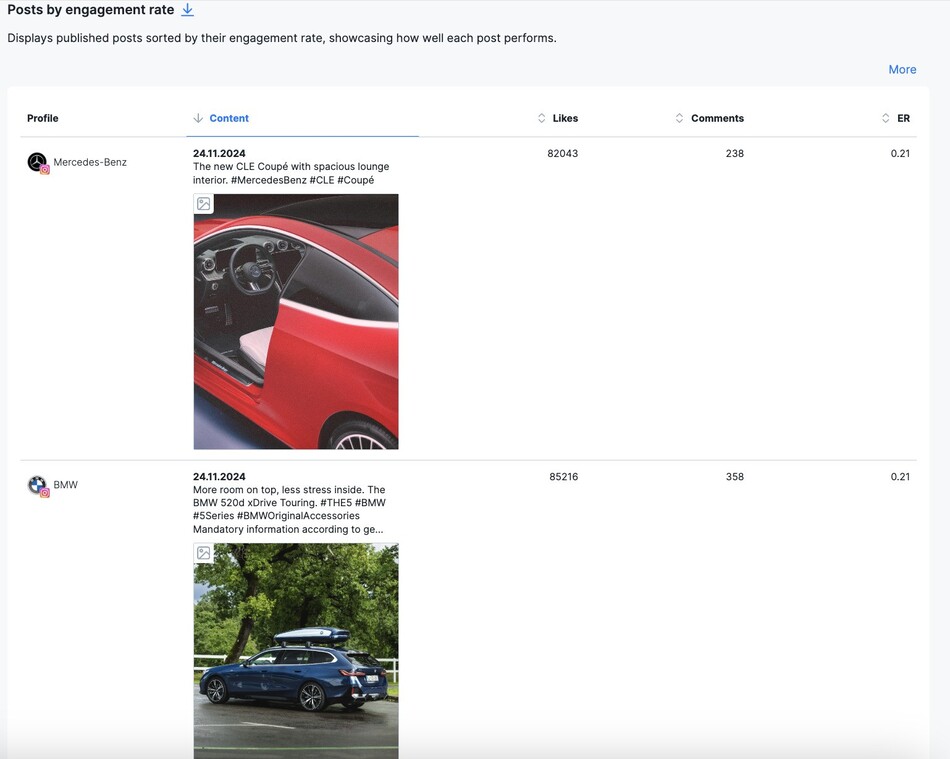Select likes value 85216
This screenshot has height=759, width=950.
pyautogui.click(x=563, y=477)
